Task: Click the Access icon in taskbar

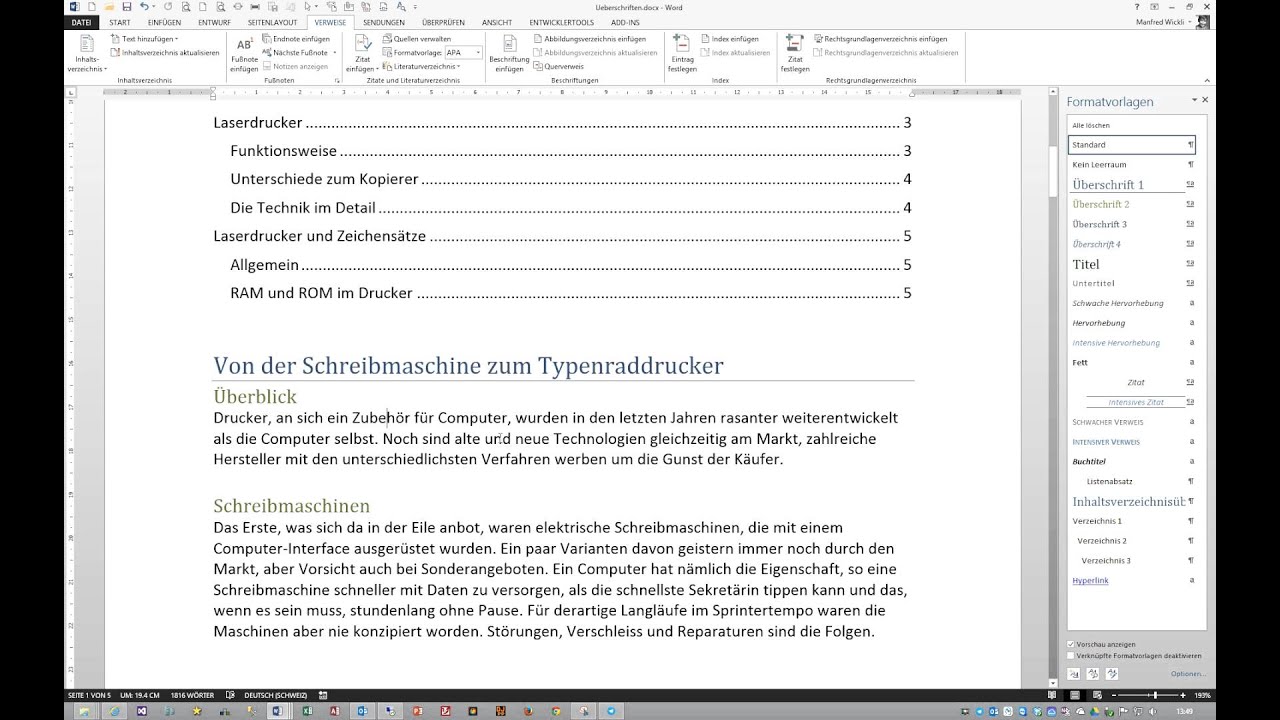Action: tap(334, 711)
